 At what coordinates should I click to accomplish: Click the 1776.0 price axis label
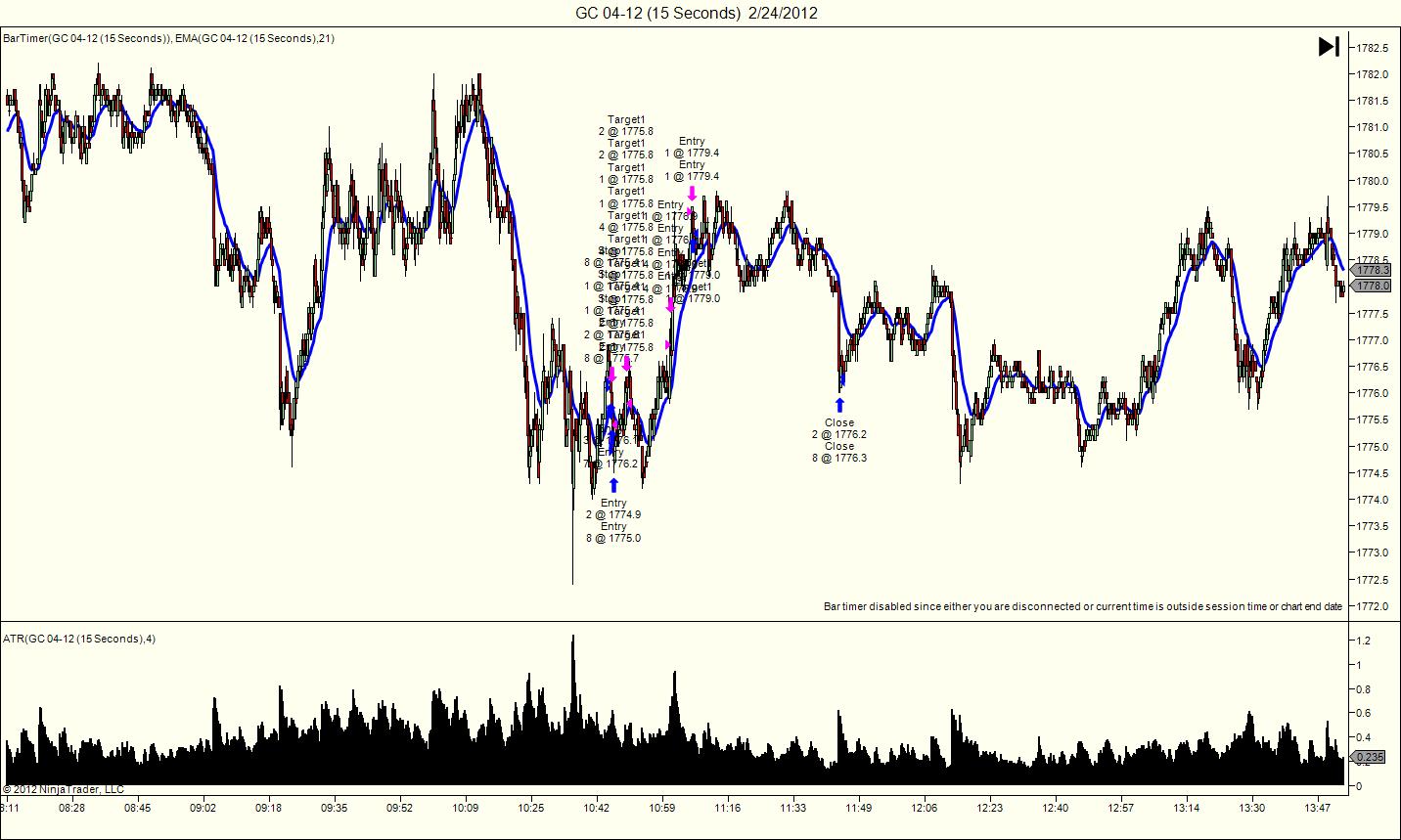[1373, 393]
